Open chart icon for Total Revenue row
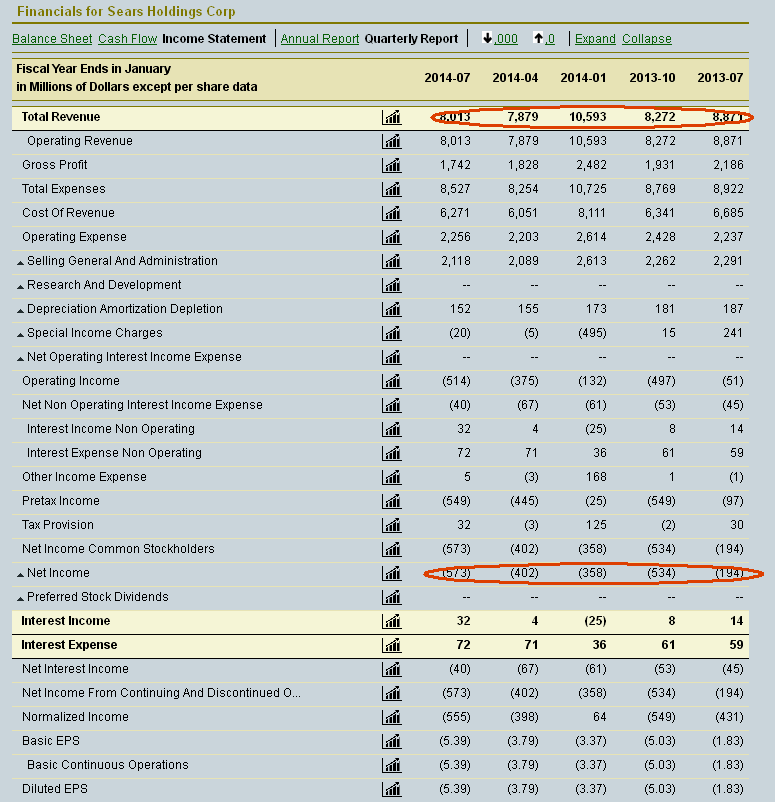 tap(392, 117)
